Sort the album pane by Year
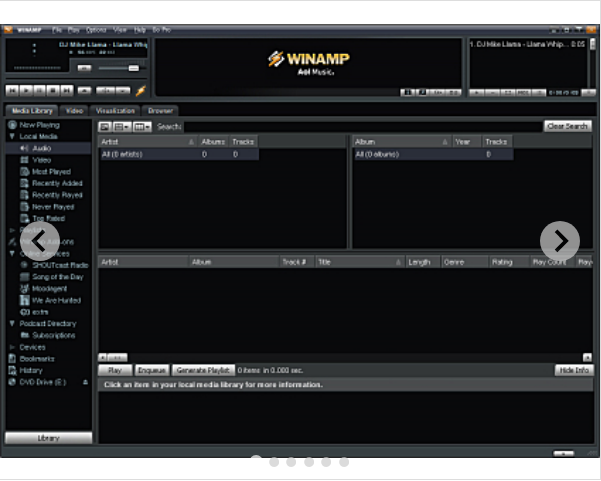Image resolution: width=601 pixels, height=481 pixels. point(467,142)
